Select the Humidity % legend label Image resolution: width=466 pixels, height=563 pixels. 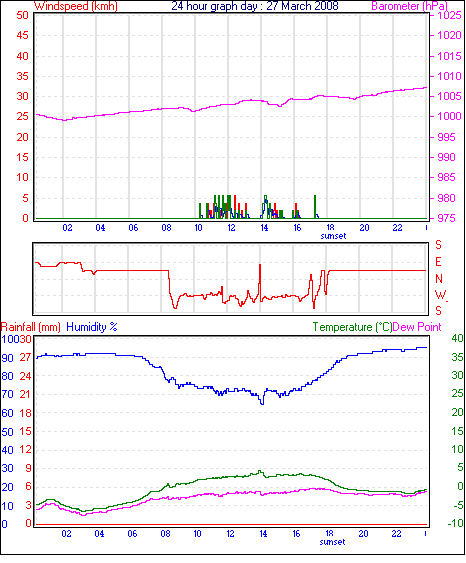[92, 327]
